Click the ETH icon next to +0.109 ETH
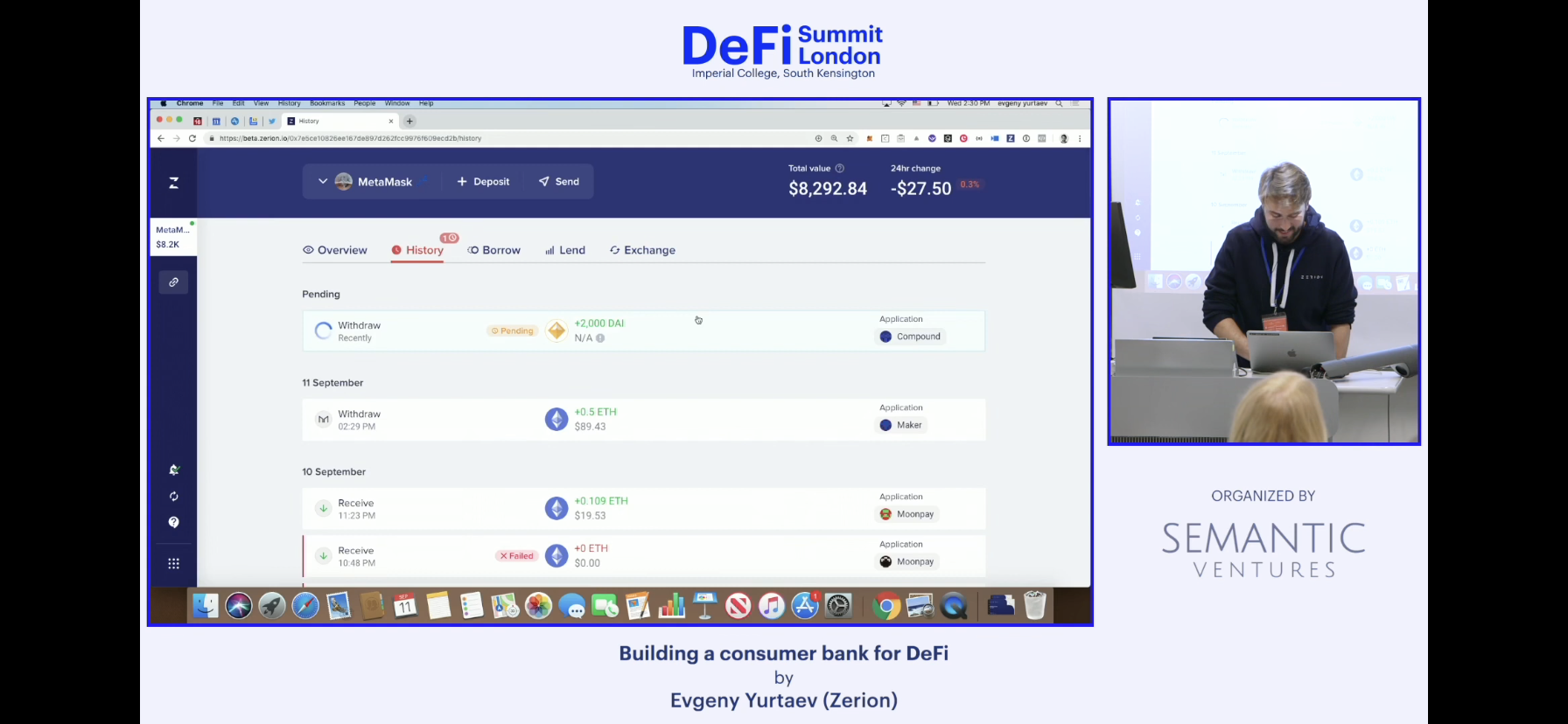Screen dimensions: 1568x724 (556, 508)
